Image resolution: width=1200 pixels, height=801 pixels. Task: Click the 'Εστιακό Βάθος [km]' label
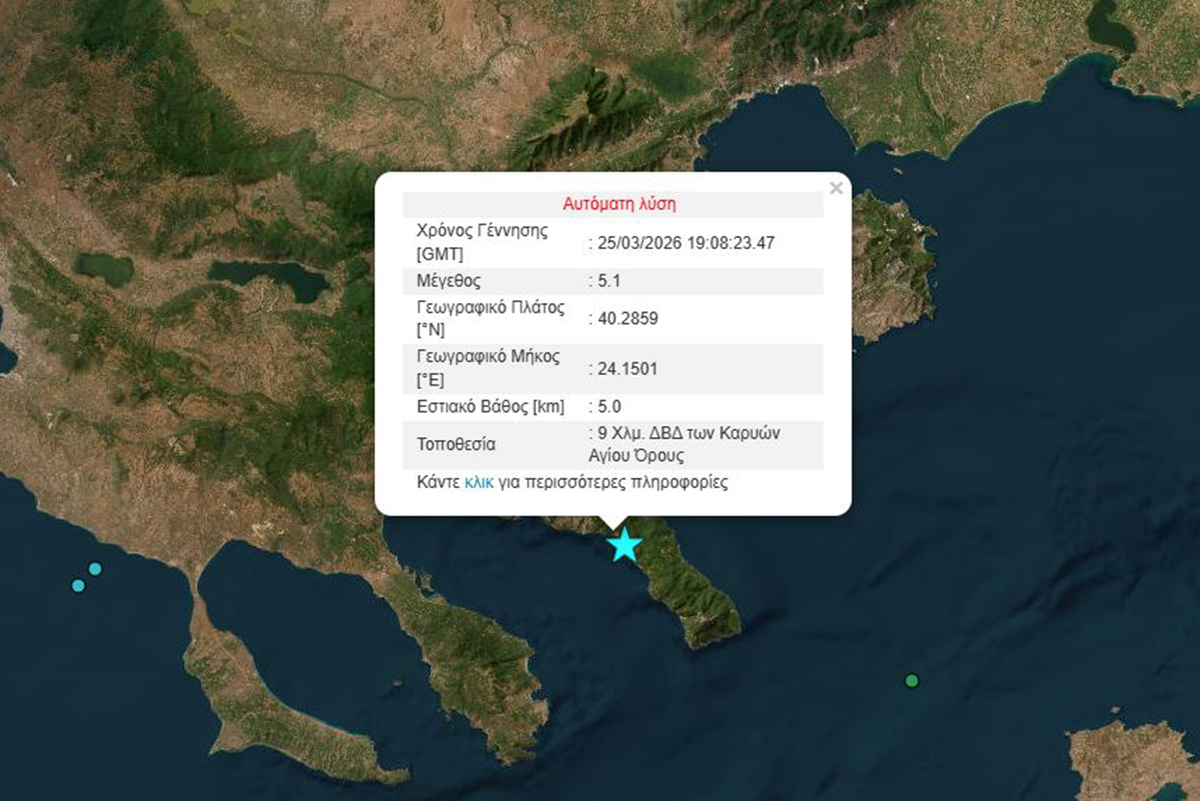(490, 407)
